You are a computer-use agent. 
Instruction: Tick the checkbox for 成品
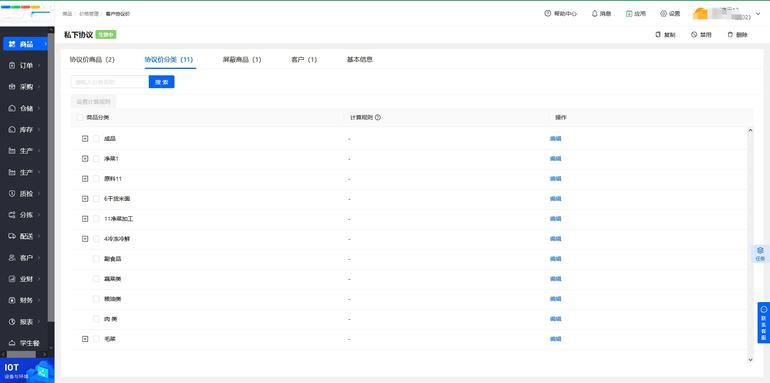pos(96,139)
